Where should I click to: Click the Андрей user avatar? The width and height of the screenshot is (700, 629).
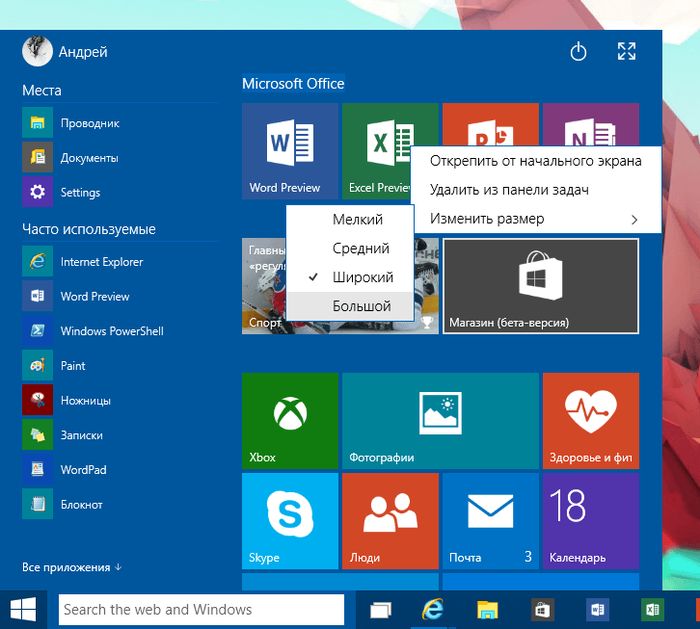tap(37, 51)
